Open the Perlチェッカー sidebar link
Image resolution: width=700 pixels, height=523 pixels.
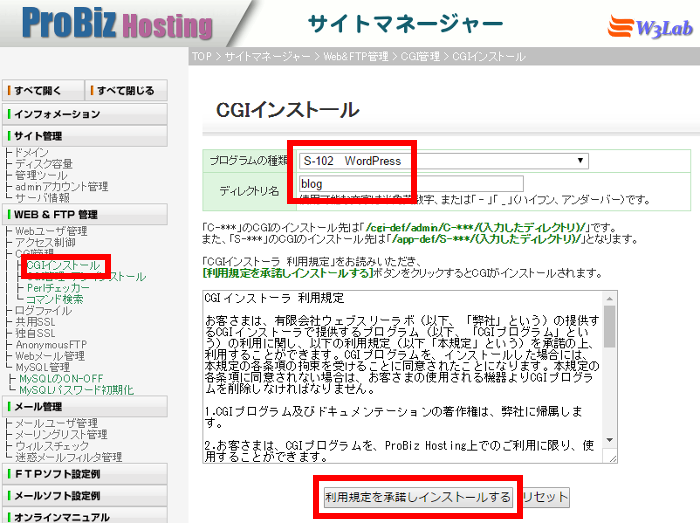click(x=60, y=288)
